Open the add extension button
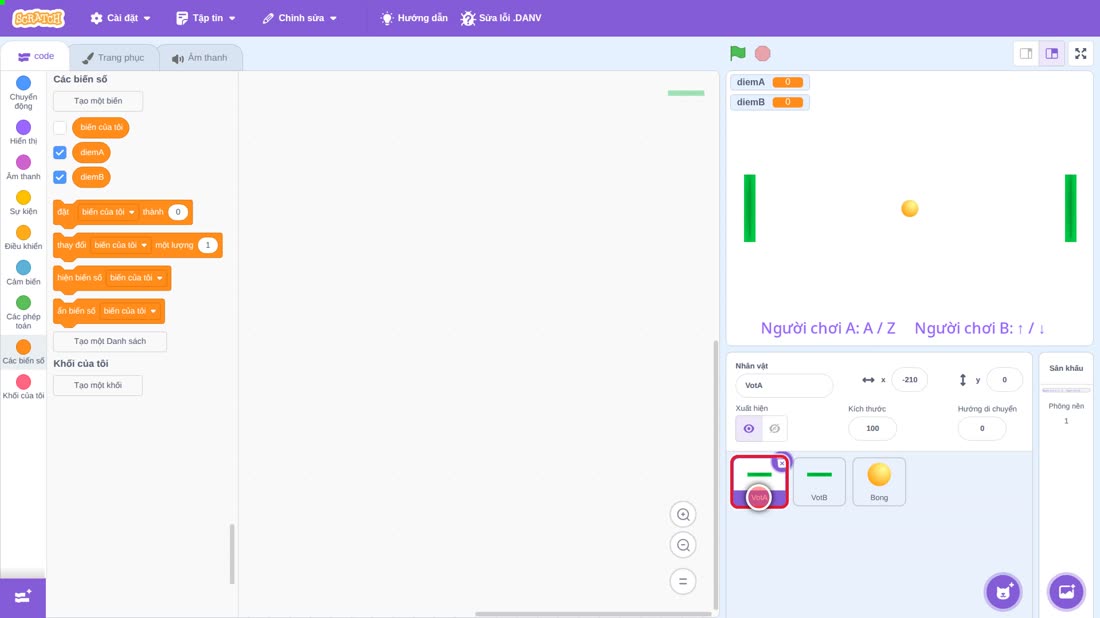This screenshot has width=1100, height=618. tap(23, 597)
